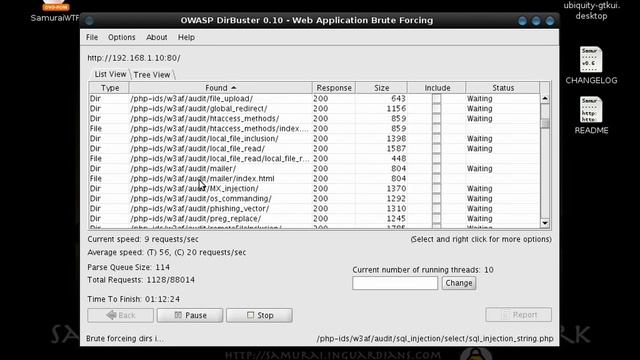Click the Change threads button
Image resolution: width=640 pixels, height=360 pixels.
pos(459,283)
